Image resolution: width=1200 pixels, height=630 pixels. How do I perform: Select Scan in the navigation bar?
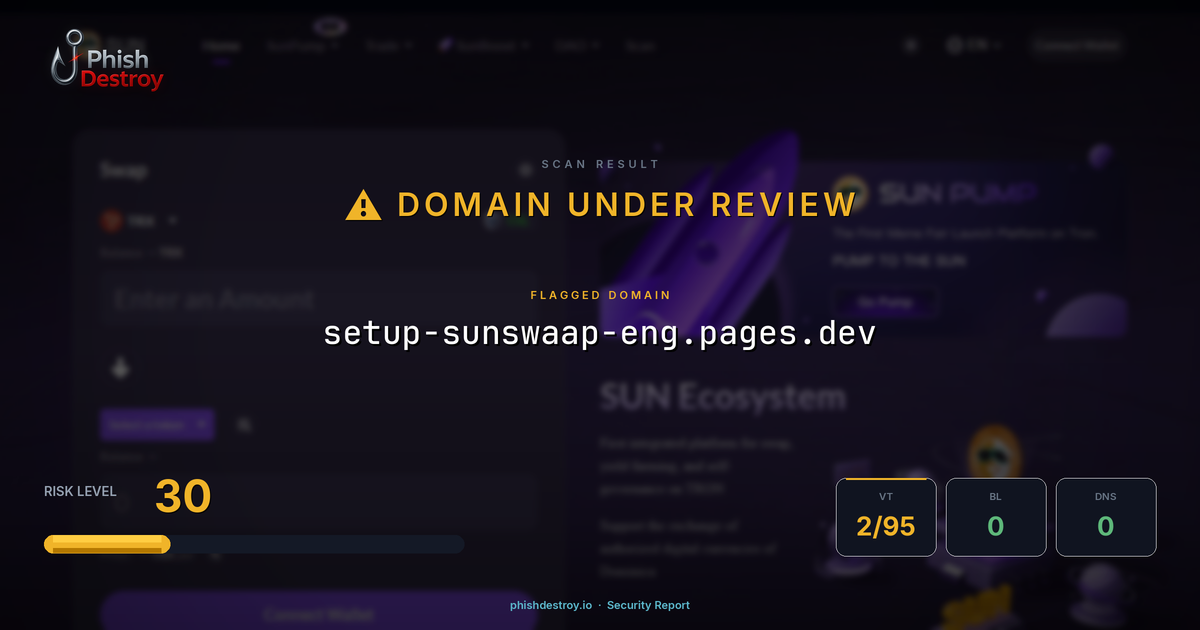click(x=640, y=45)
